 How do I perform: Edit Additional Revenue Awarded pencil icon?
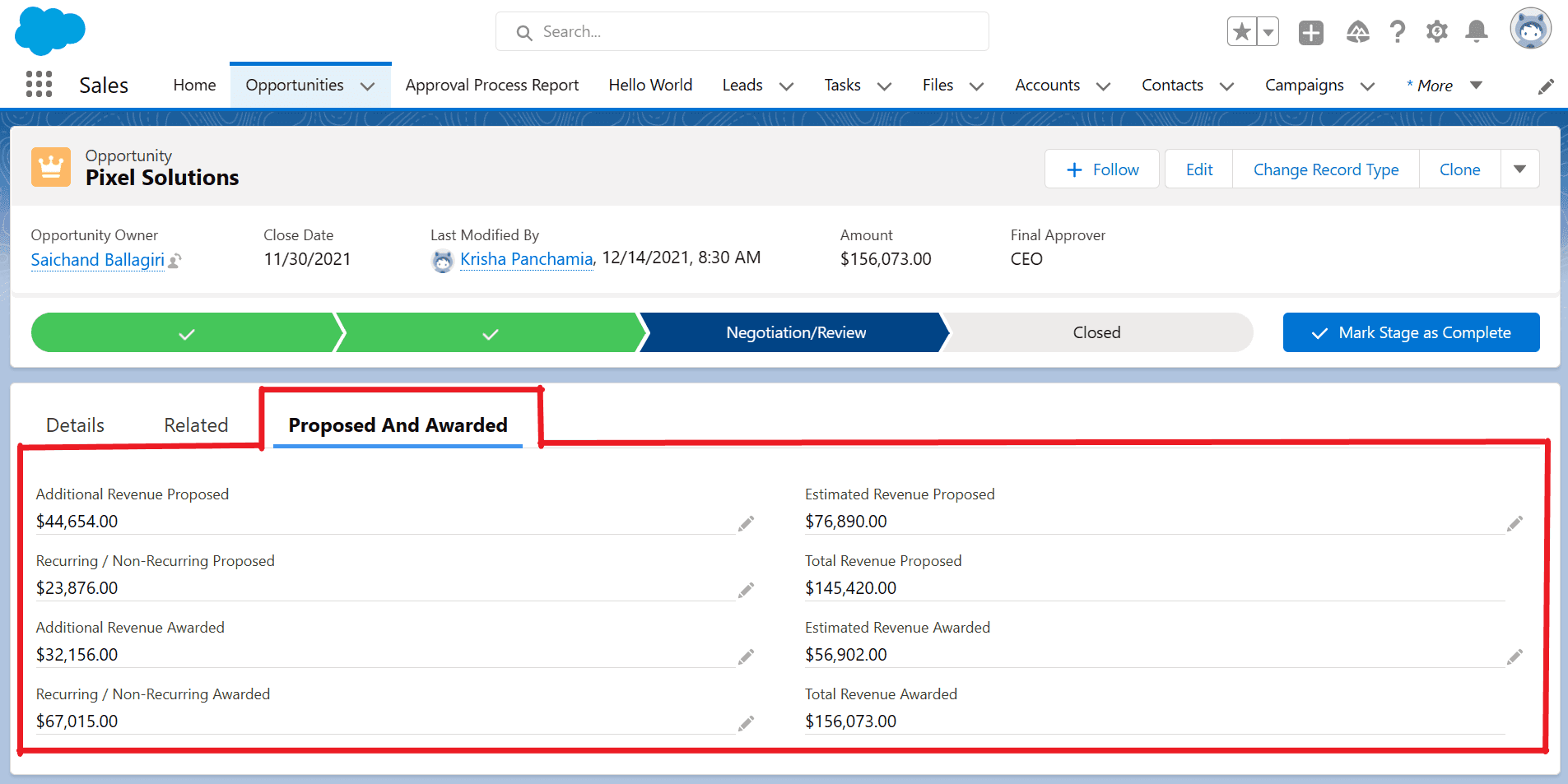click(746, 656)
